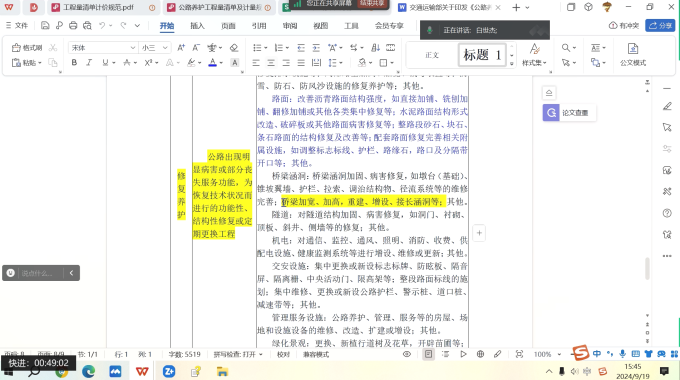Click the 有冲突 conflict indicator
The height and width of the screenshot is (380, 680).
(x=624, y=26)
